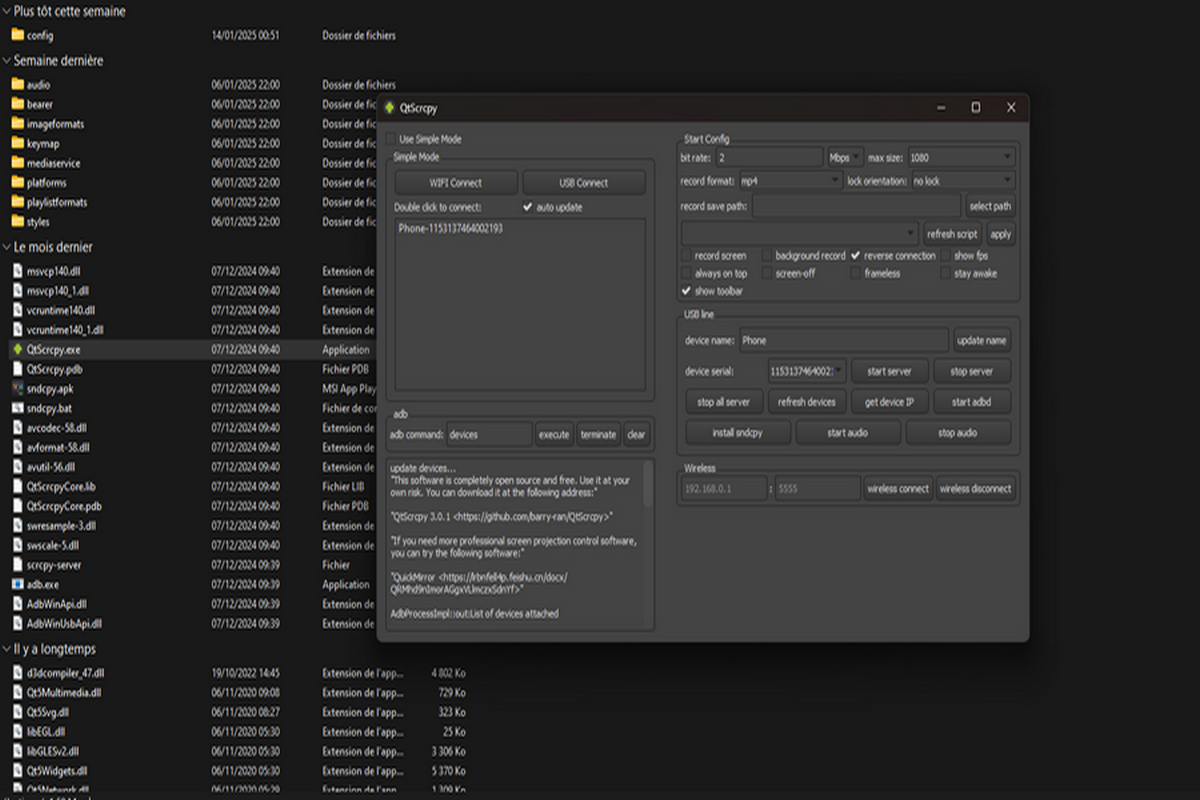
Task: Click the adb.exe file icon
Action: tap(17, 584)
